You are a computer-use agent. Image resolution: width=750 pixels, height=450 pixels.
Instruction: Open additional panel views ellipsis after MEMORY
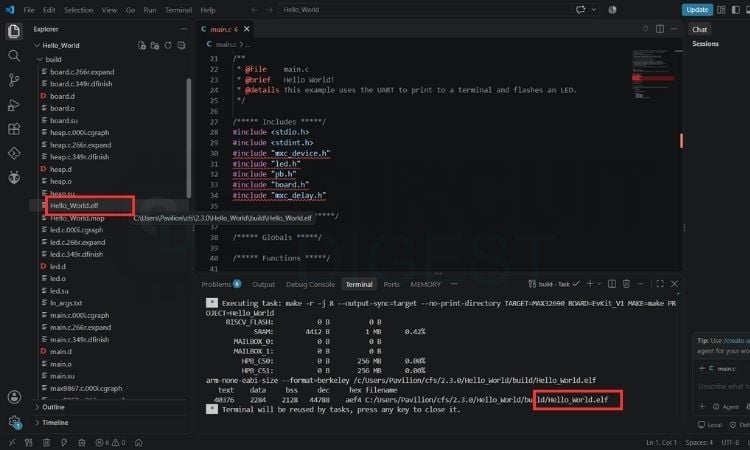(x=454, y=284)
